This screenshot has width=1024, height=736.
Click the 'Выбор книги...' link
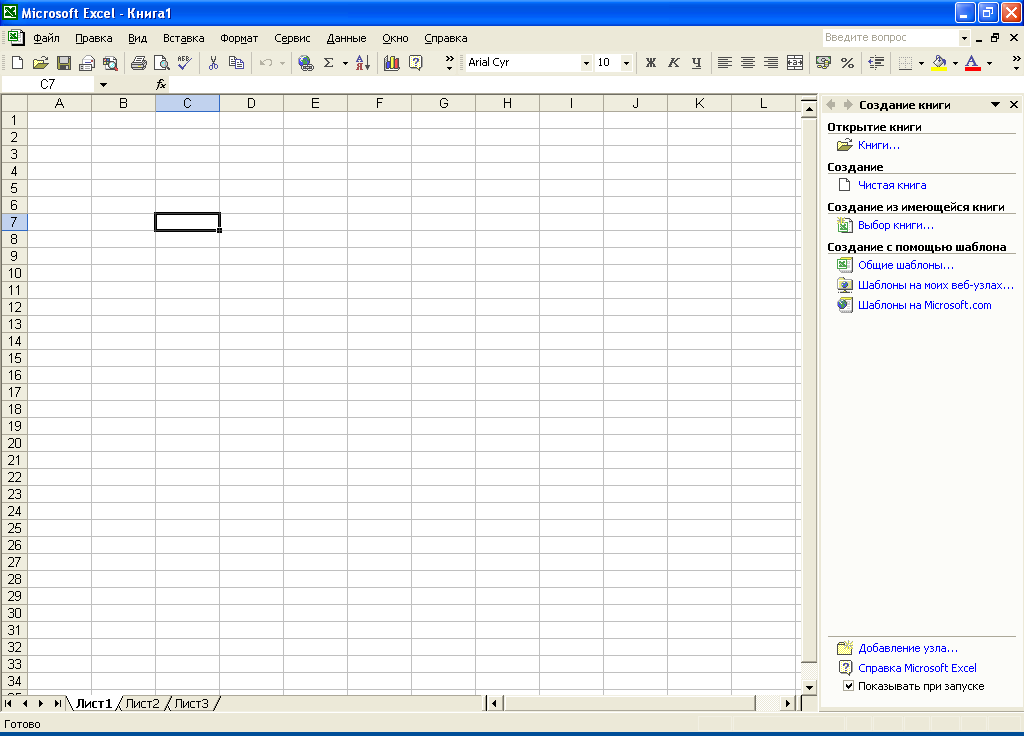coord(895,225)
